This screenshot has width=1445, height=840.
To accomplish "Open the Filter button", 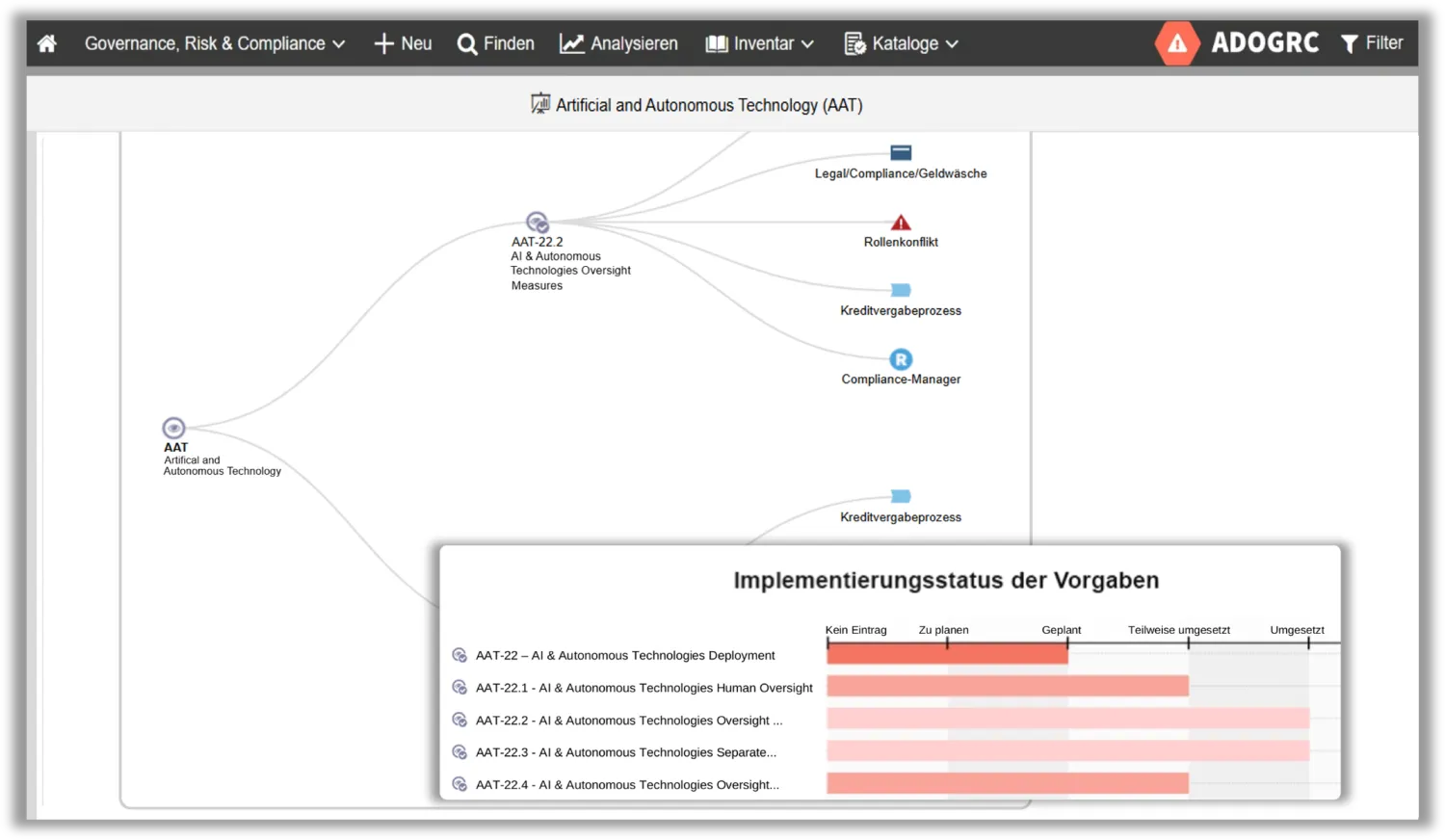I will click(1372, 43).
